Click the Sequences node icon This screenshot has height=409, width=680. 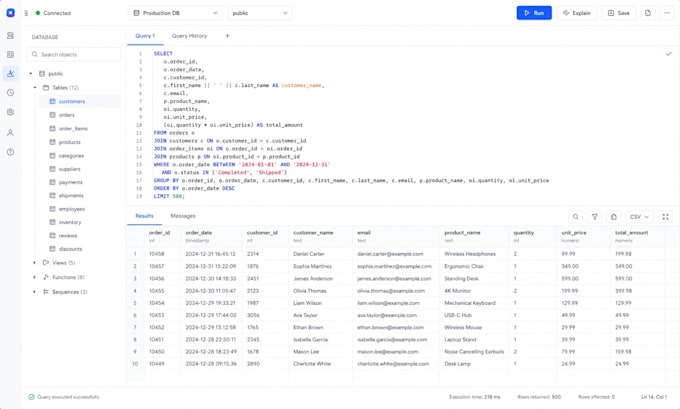tap(46, 292)
